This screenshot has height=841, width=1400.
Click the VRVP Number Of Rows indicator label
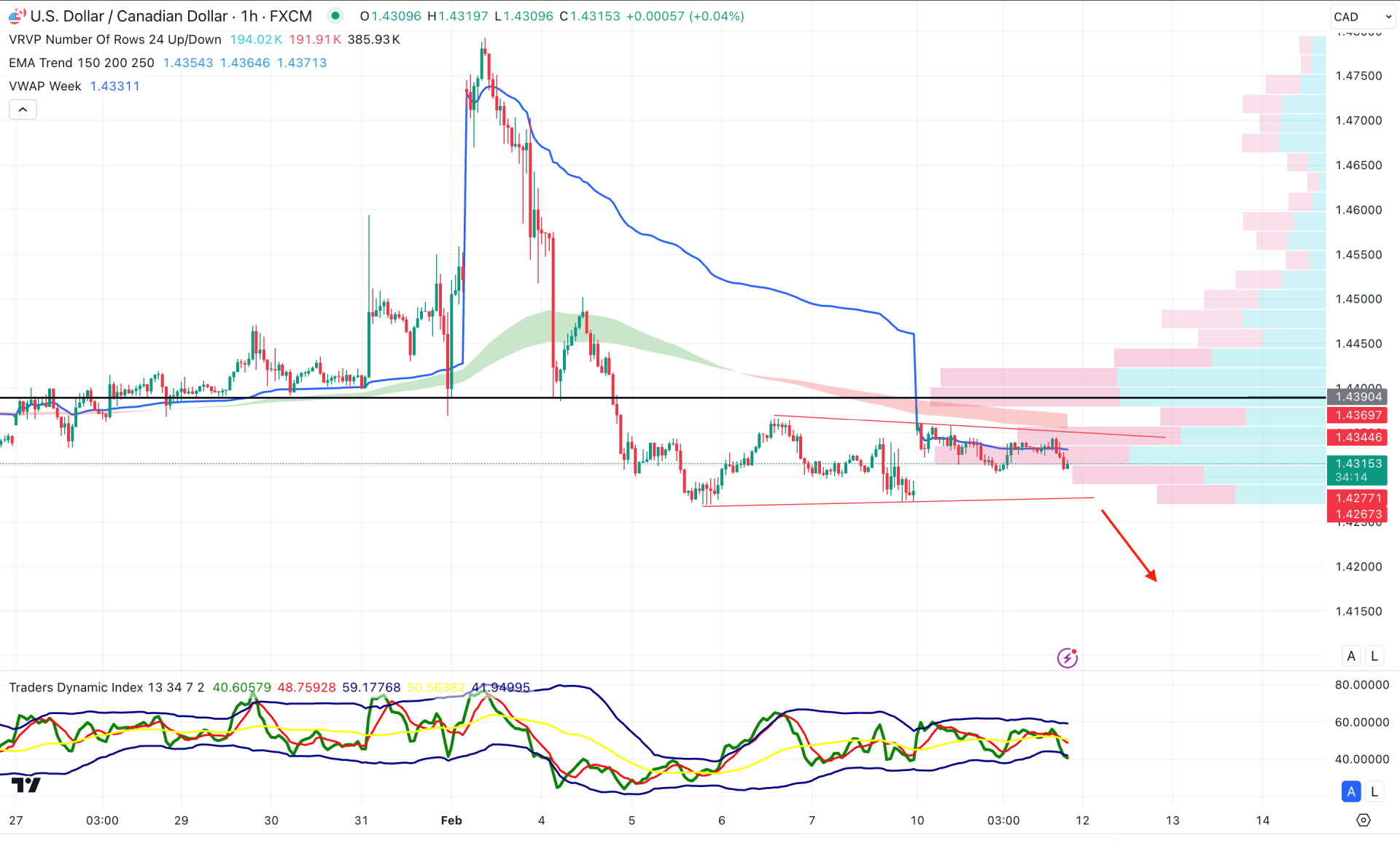click(x=114, y=39)
